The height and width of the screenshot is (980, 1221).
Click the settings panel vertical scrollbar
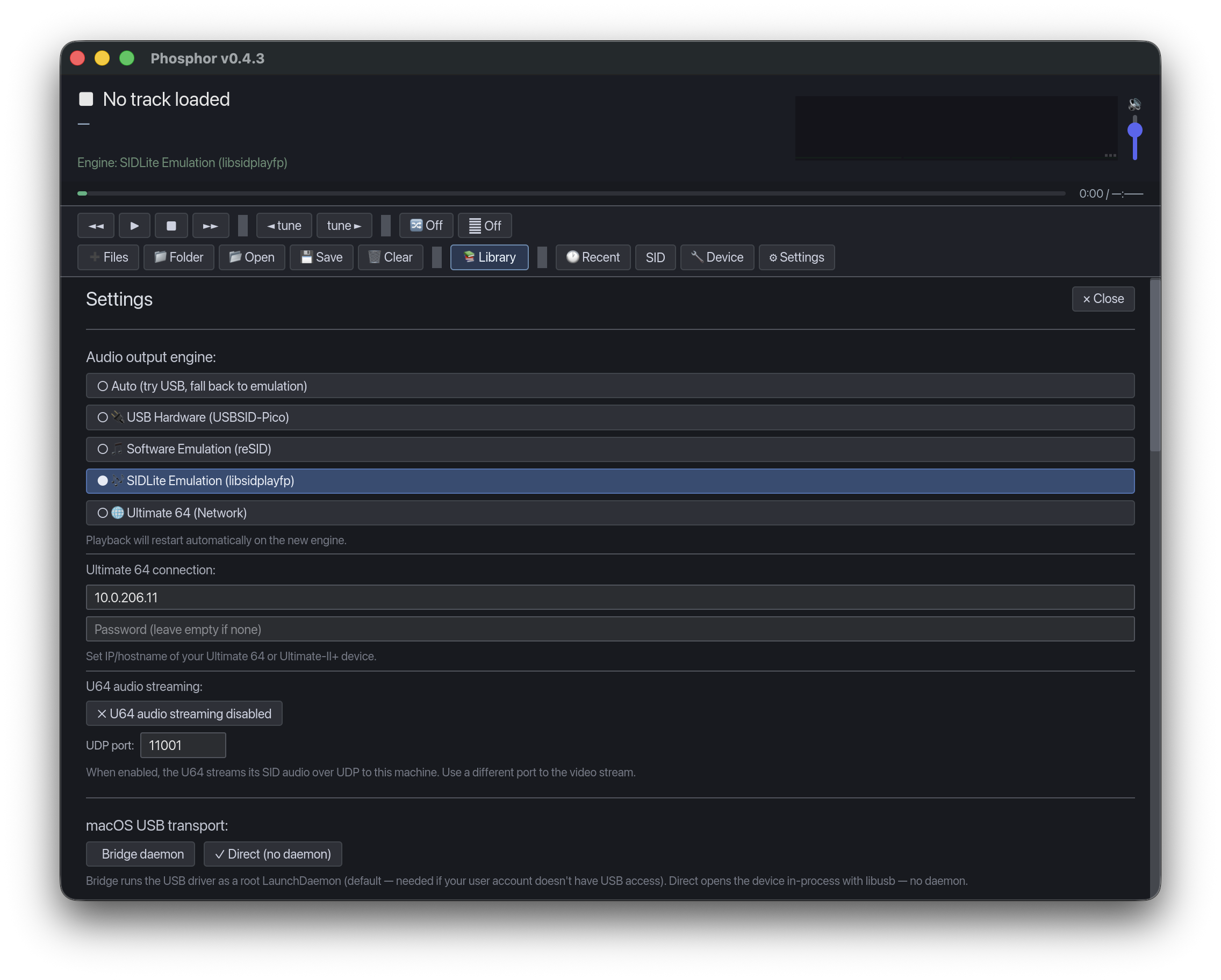(1155, 366)
